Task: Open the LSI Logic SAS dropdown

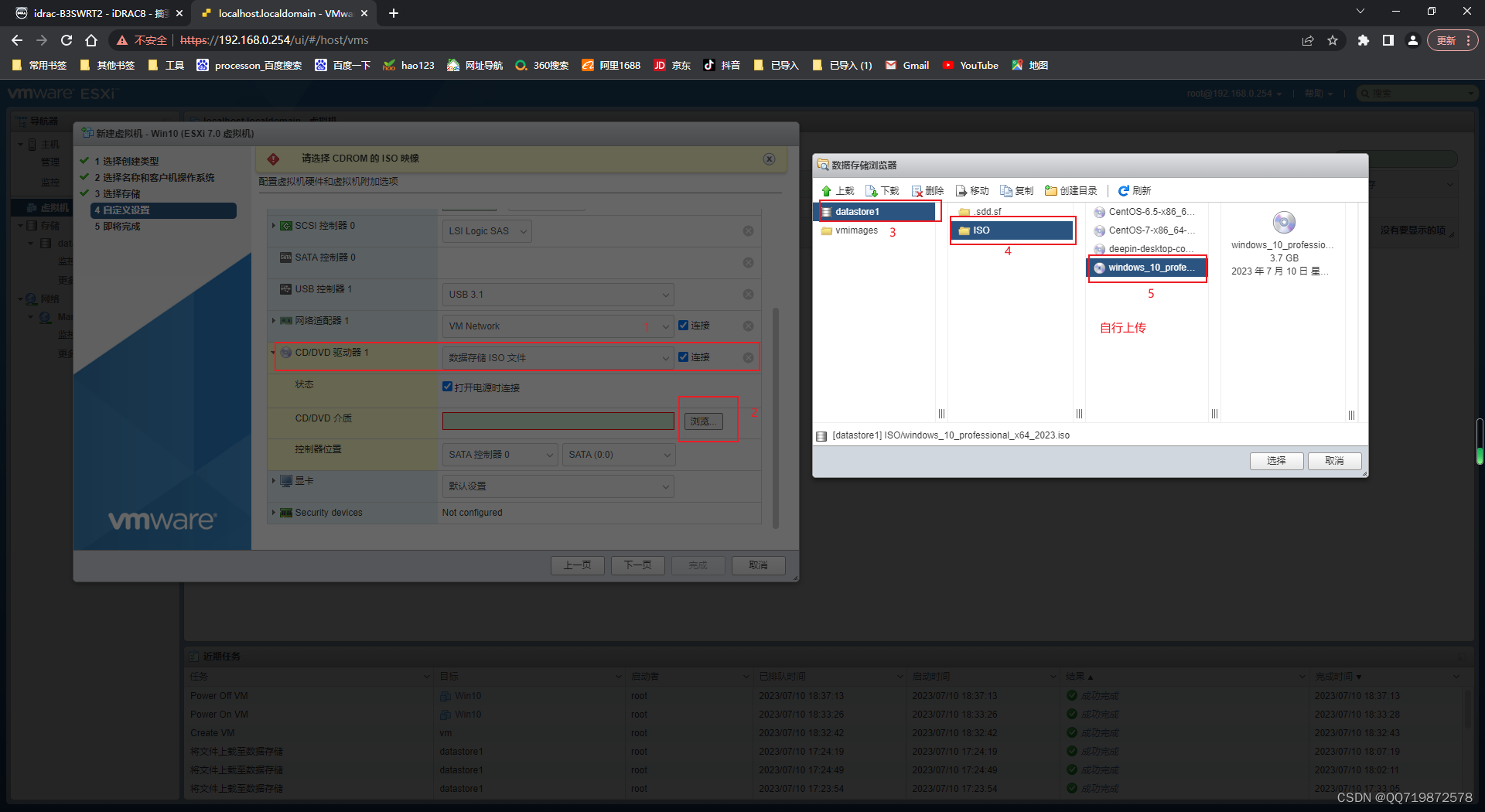Action: click(x=486, y=231)
